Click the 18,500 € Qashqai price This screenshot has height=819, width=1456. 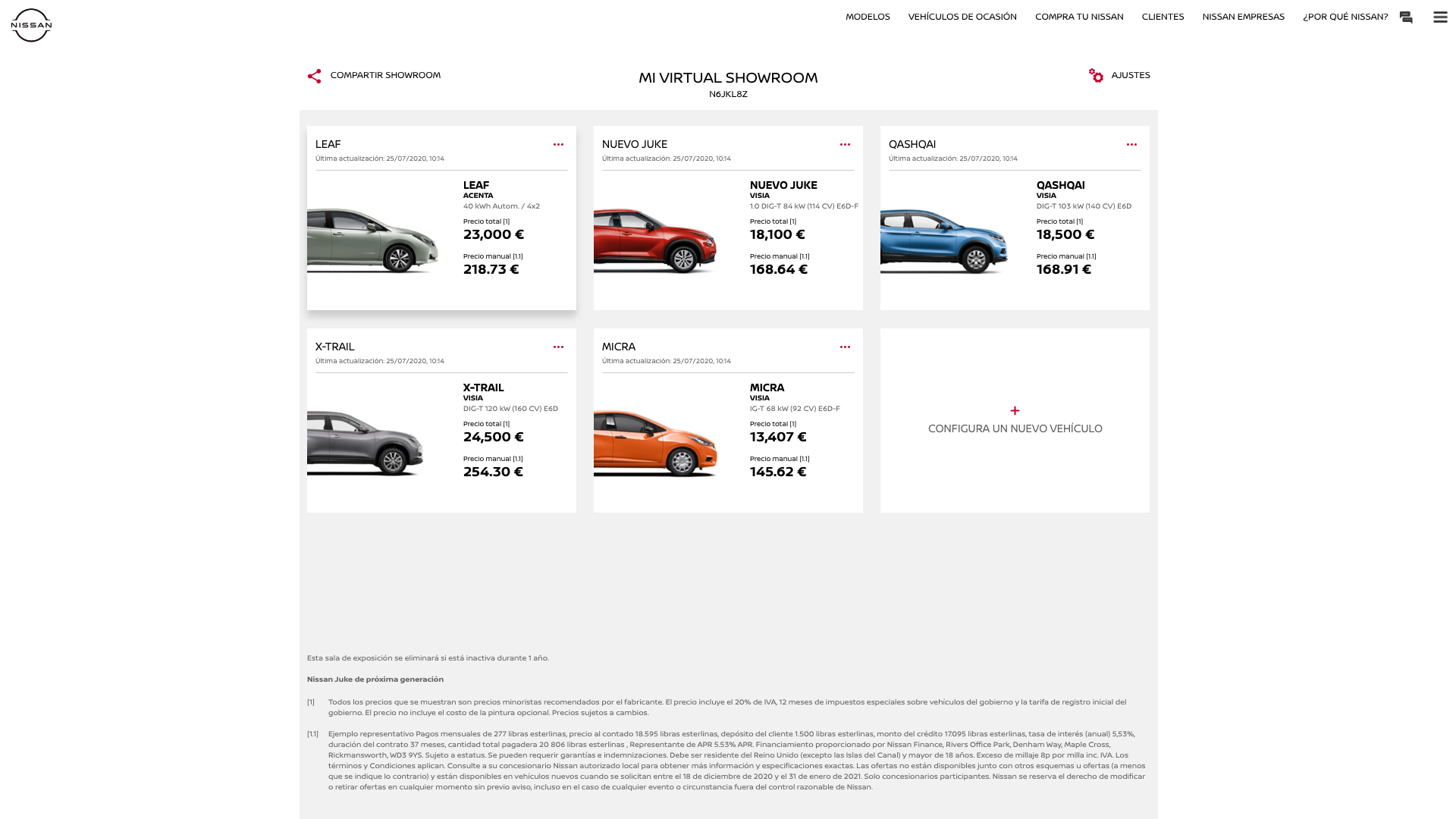[1065, 235]
